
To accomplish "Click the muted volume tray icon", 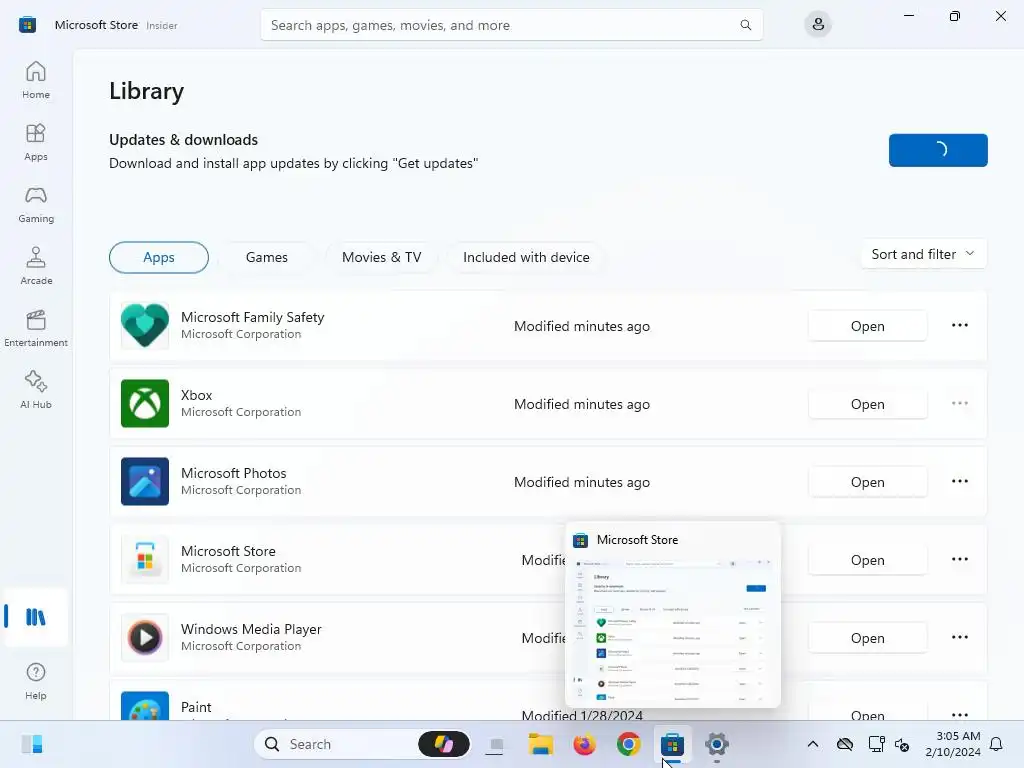I will [903, 744].
